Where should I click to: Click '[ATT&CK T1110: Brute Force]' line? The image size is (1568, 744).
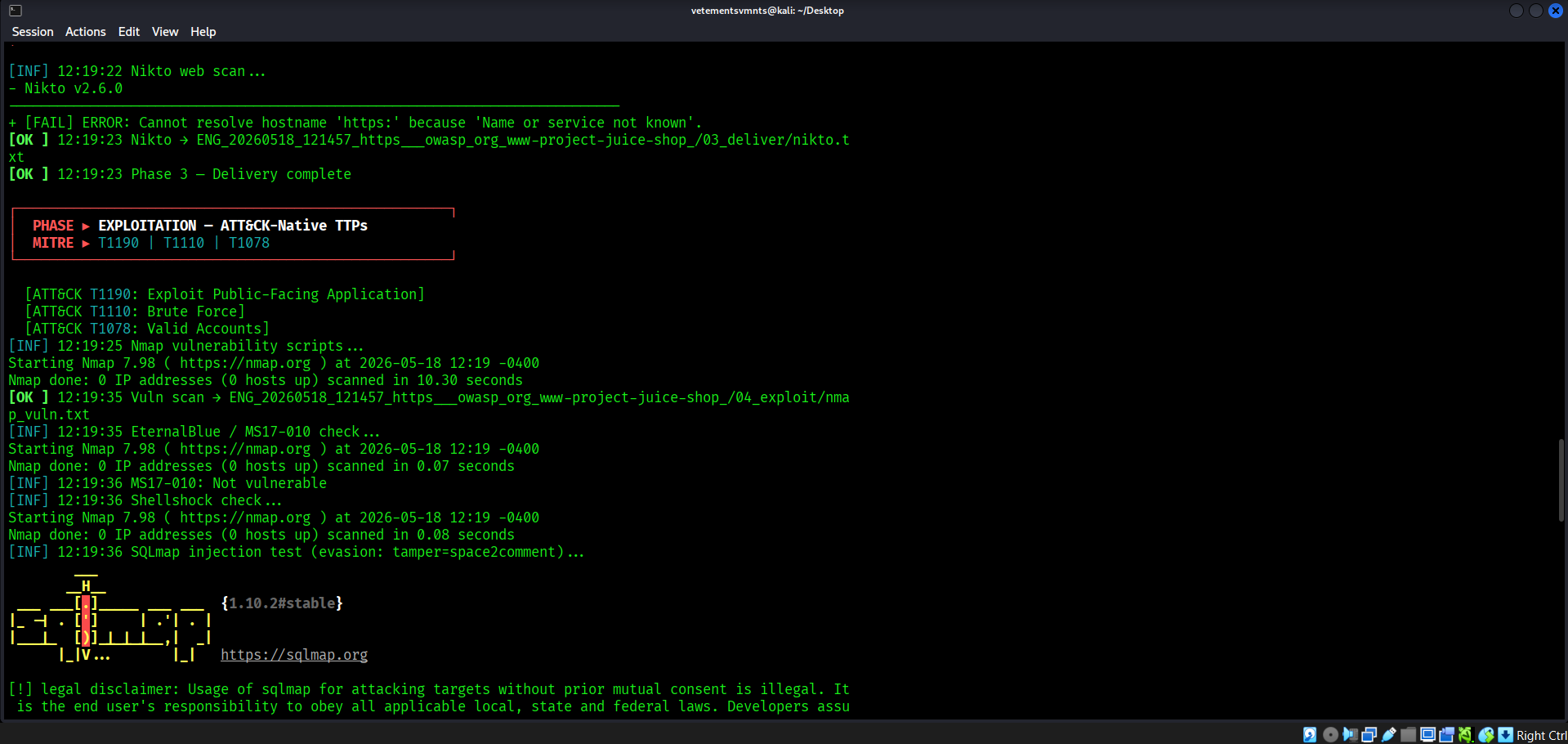point(135,311)
